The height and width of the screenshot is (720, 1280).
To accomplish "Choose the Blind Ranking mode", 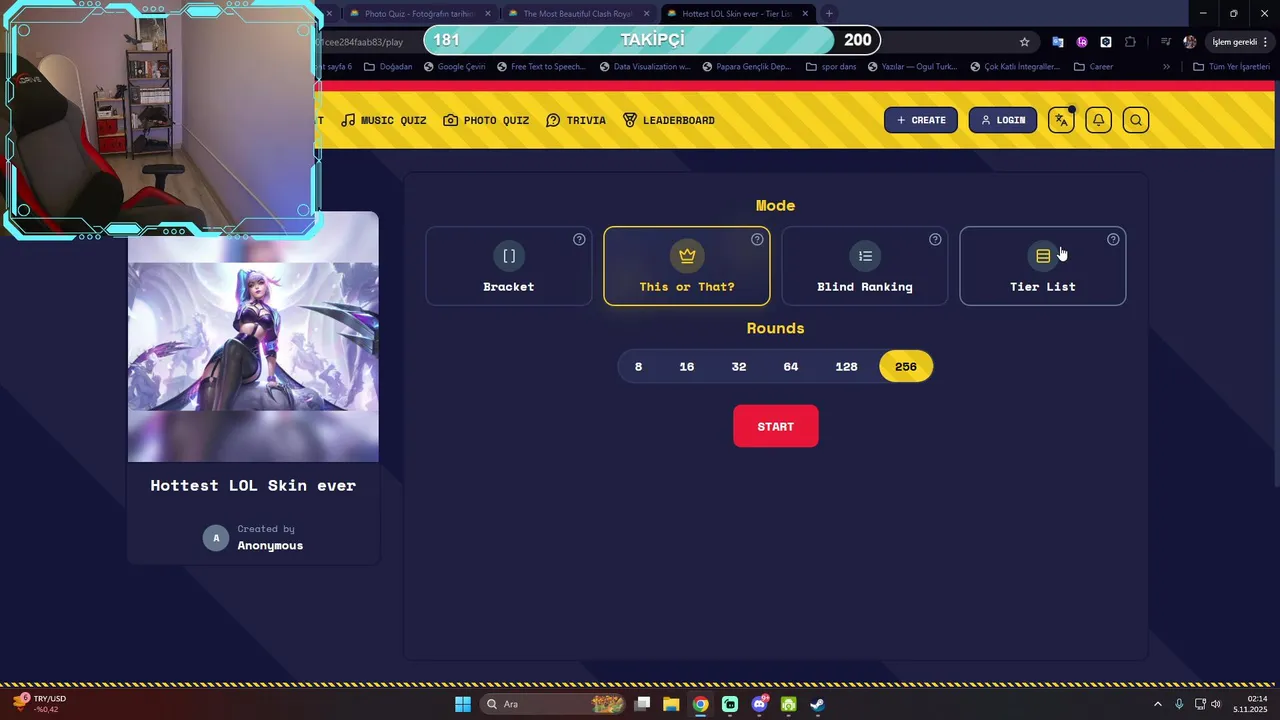I will 865,266.
